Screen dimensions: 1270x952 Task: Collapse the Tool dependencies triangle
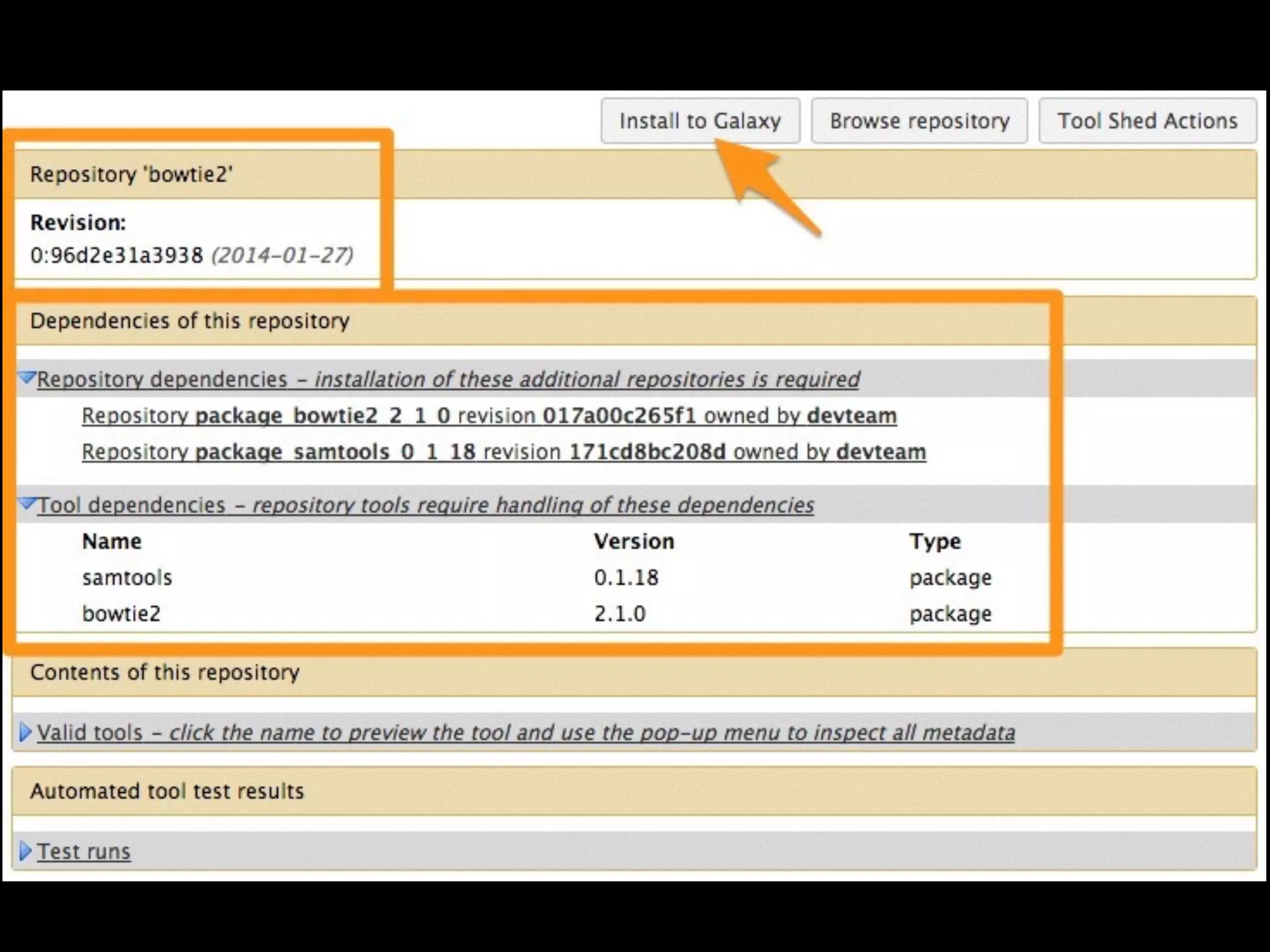[x=27, y=503]
